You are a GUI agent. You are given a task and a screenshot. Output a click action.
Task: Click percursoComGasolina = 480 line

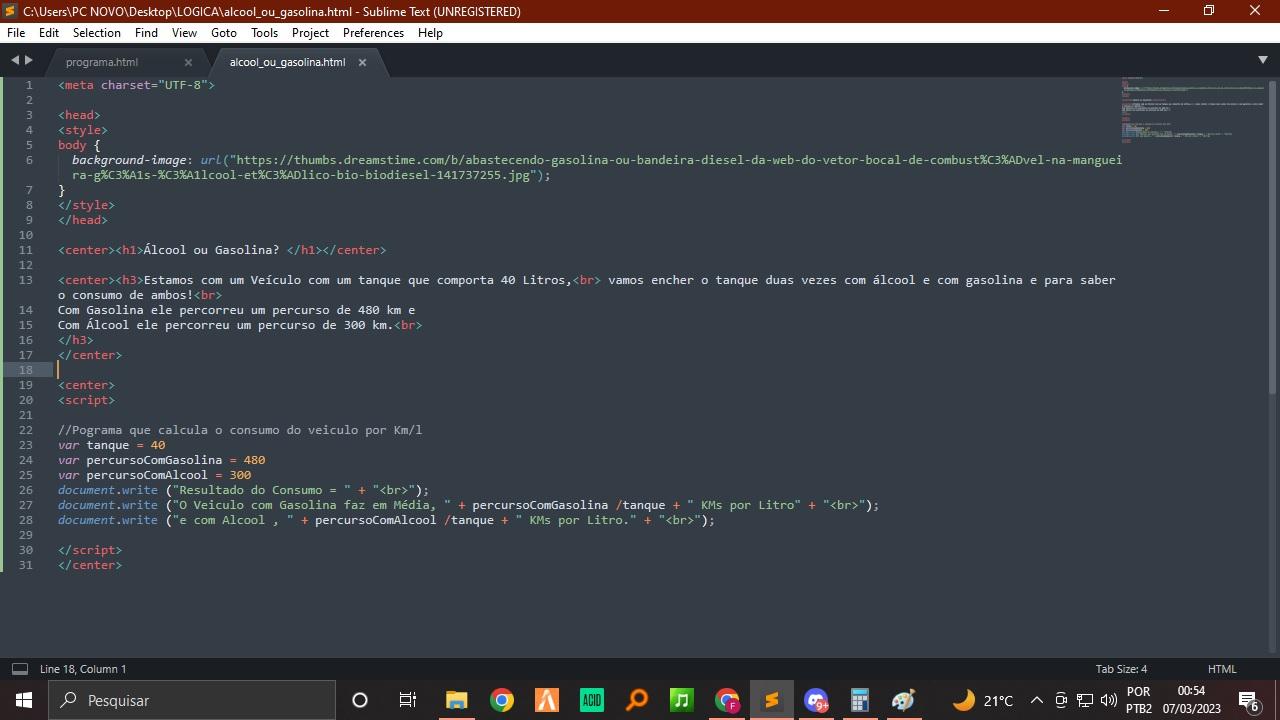(x=162, y=460)
